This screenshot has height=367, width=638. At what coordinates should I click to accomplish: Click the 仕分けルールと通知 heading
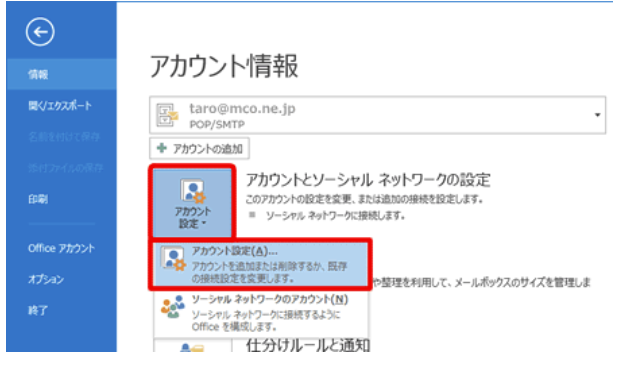pyautogui.click(x=308, y=345)
